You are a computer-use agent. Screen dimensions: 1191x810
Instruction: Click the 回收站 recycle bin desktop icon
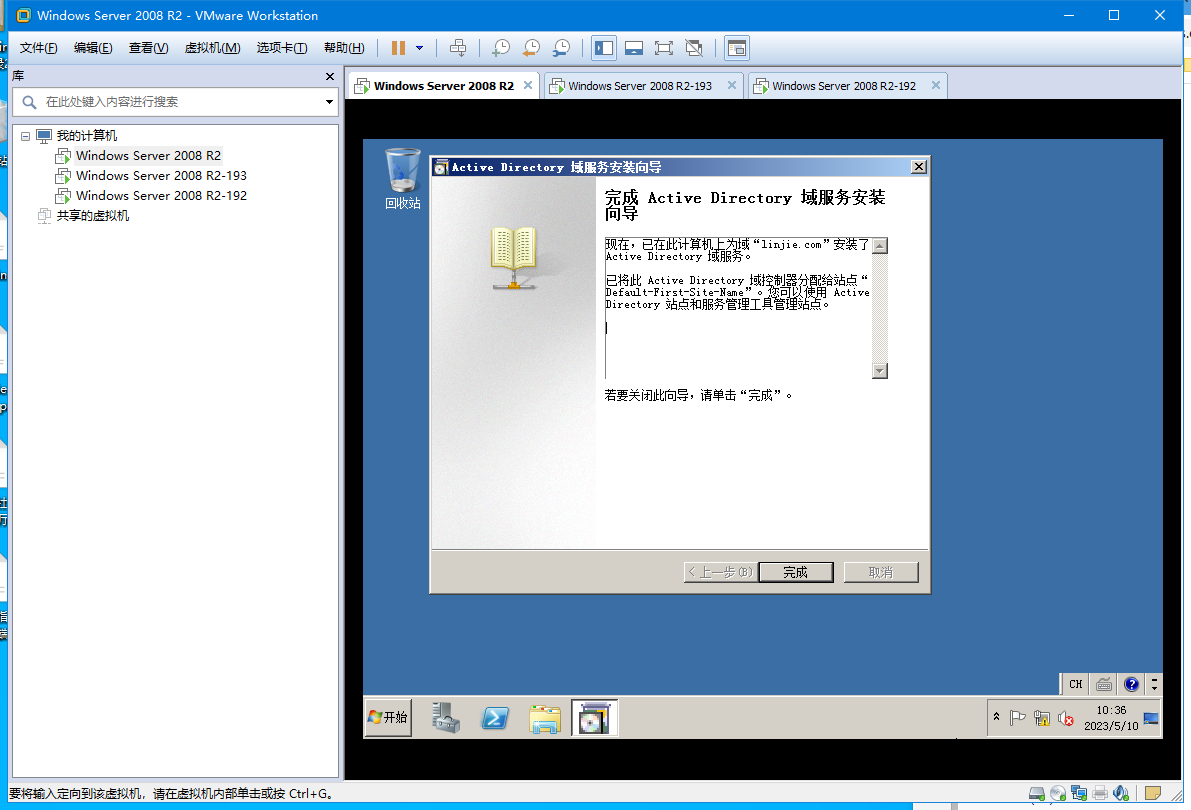click(403, 179)
